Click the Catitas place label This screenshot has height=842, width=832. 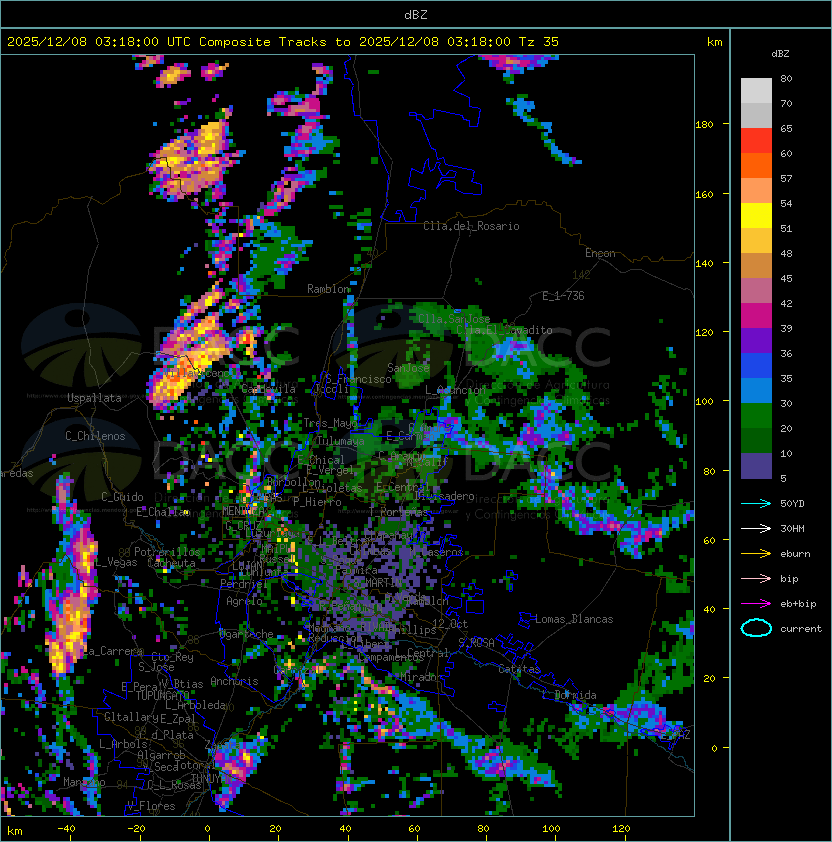tap(519, 669)
